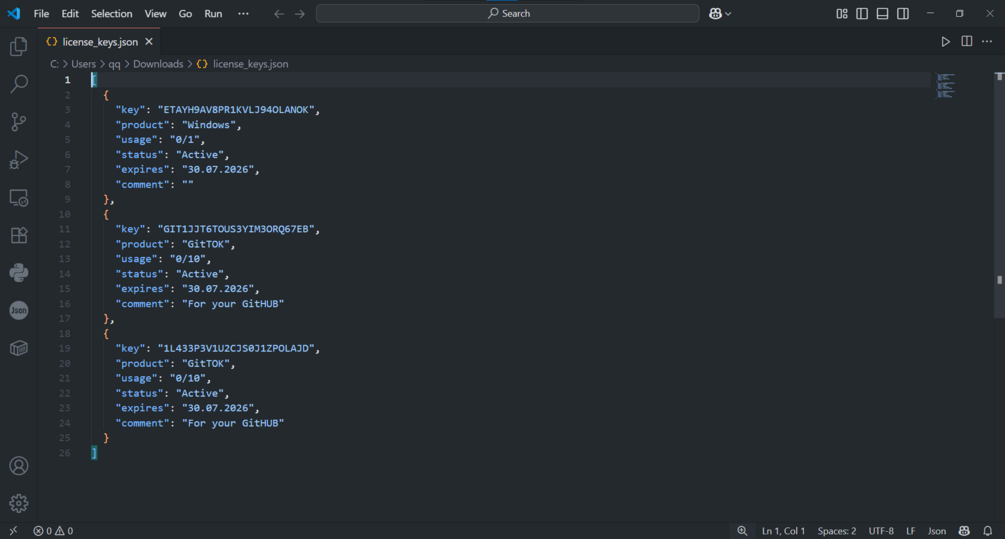Viewport: 1005px width, 539px height.
Task: Run the file with play button
Action: click(x=945, y=42)
